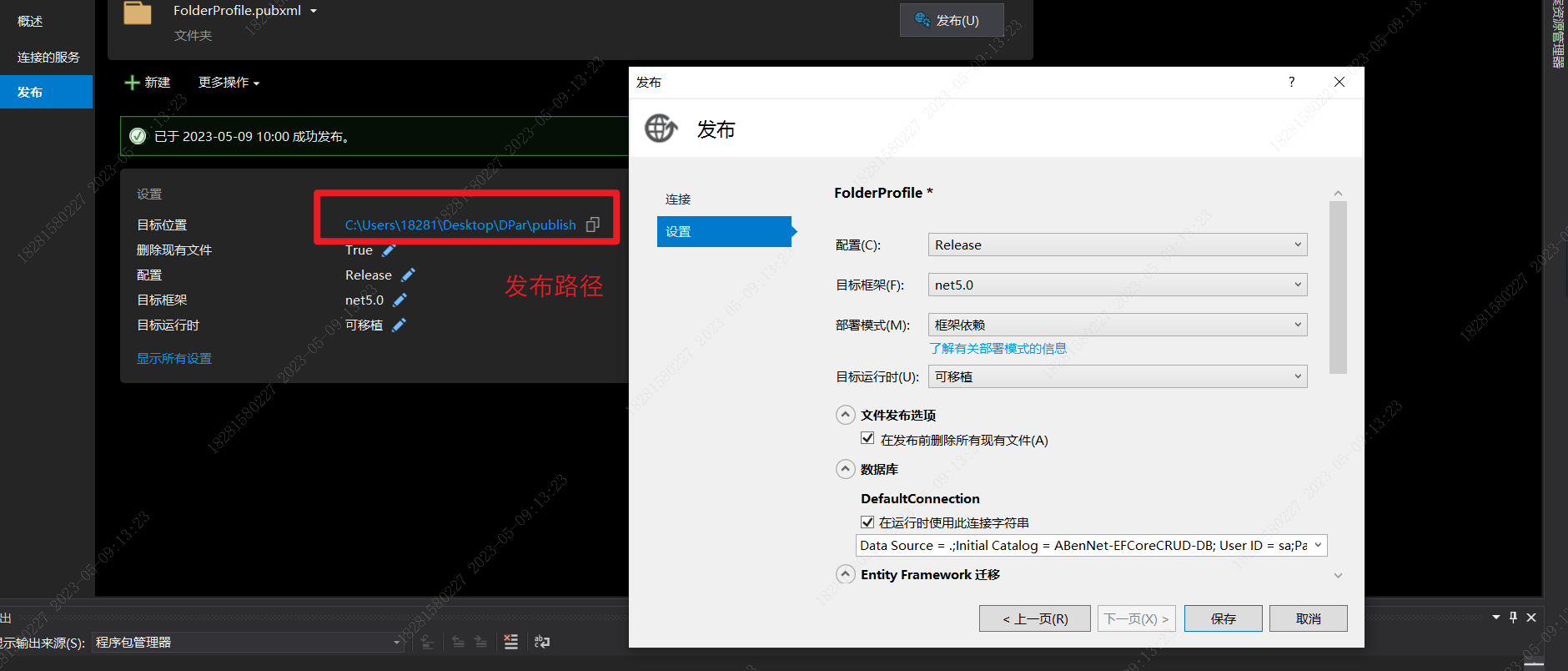Close the 发布 dialog window
1568x671 pixels.
pos(1339,82)
